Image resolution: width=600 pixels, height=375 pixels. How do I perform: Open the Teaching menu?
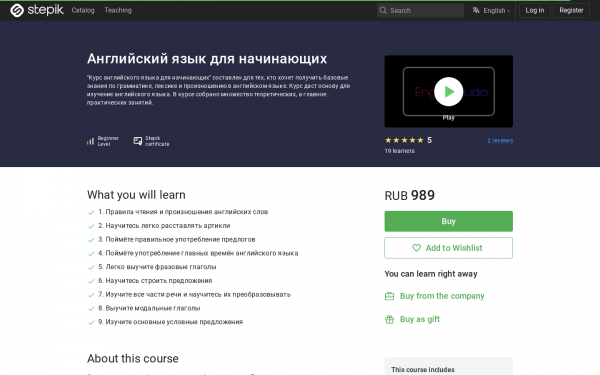pyautogui.click(x=118, y=10)
